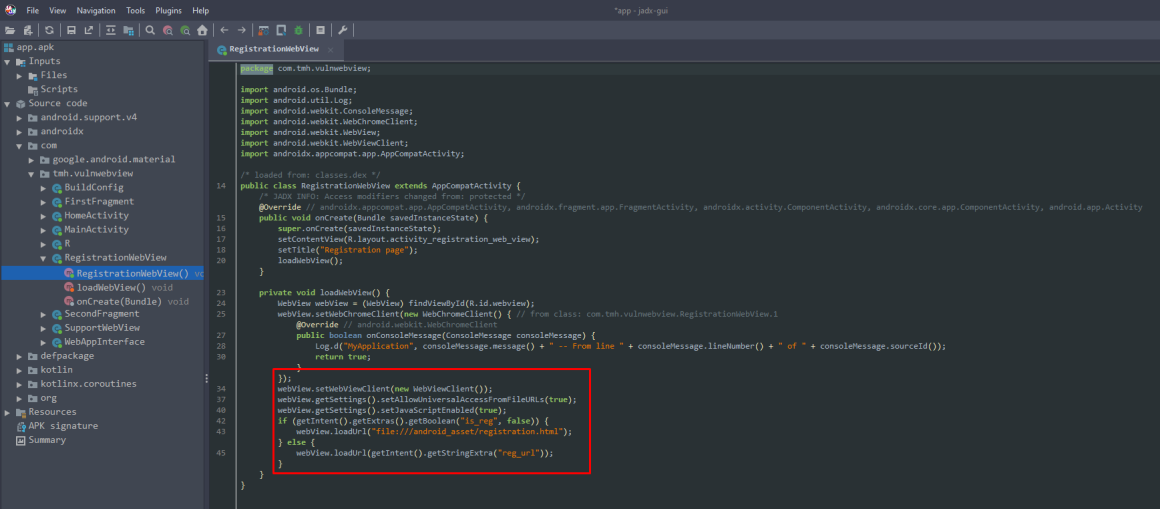Open the Tools menu
The image size is (1160, 509).
pyautogui.click(x=135, y=11)
